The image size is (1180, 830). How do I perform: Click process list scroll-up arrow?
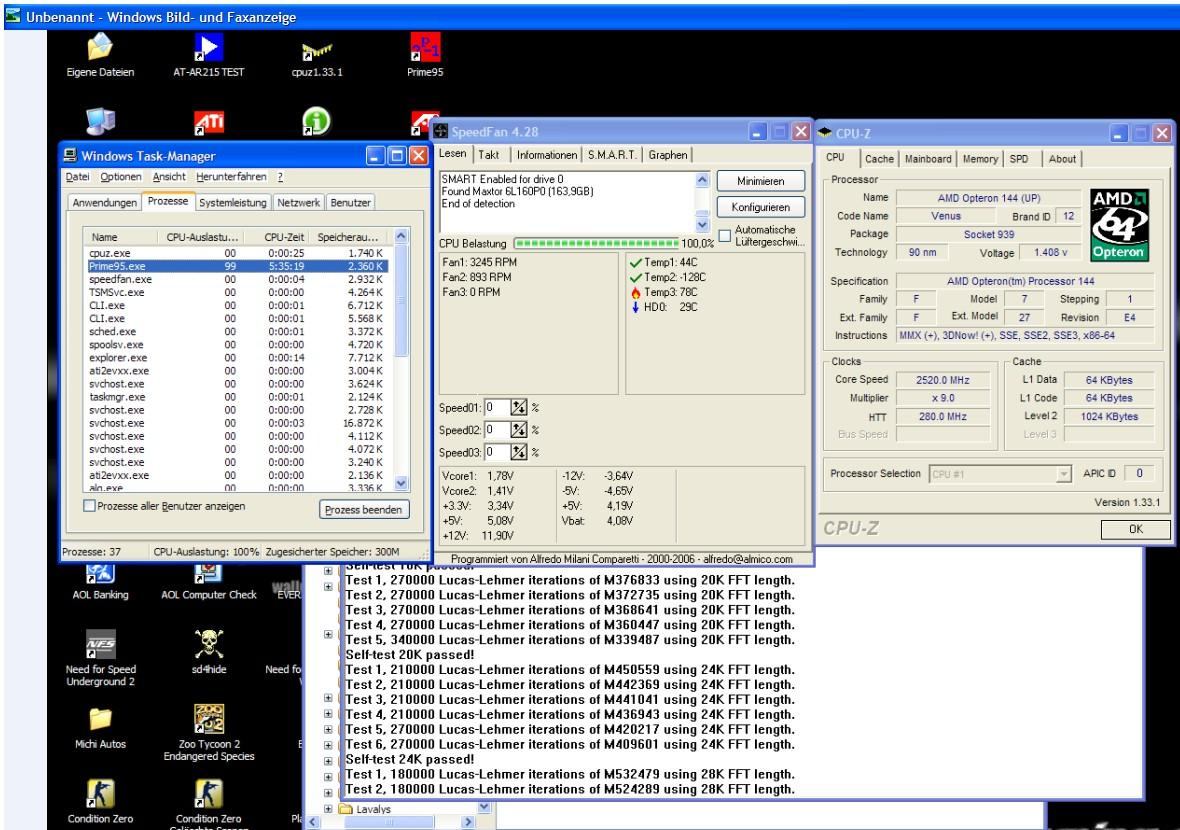point(401,236)
